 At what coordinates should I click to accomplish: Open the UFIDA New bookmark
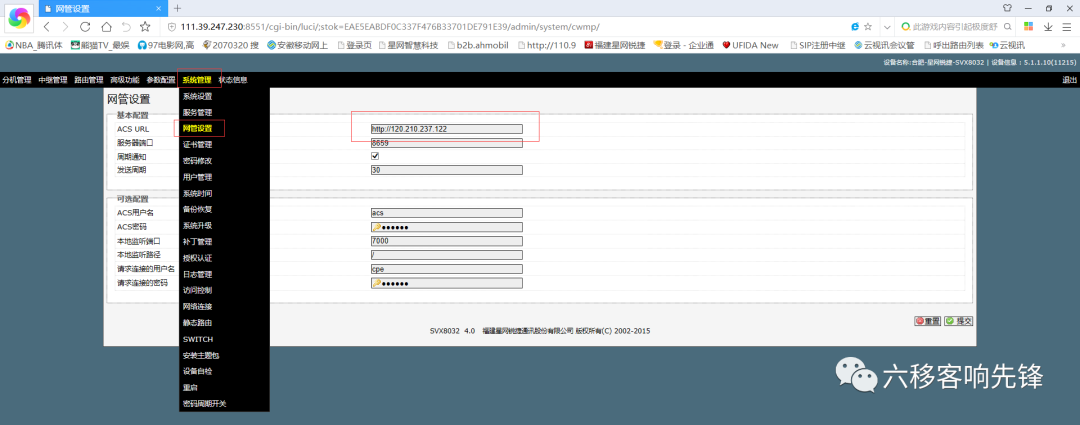point(750,45)
